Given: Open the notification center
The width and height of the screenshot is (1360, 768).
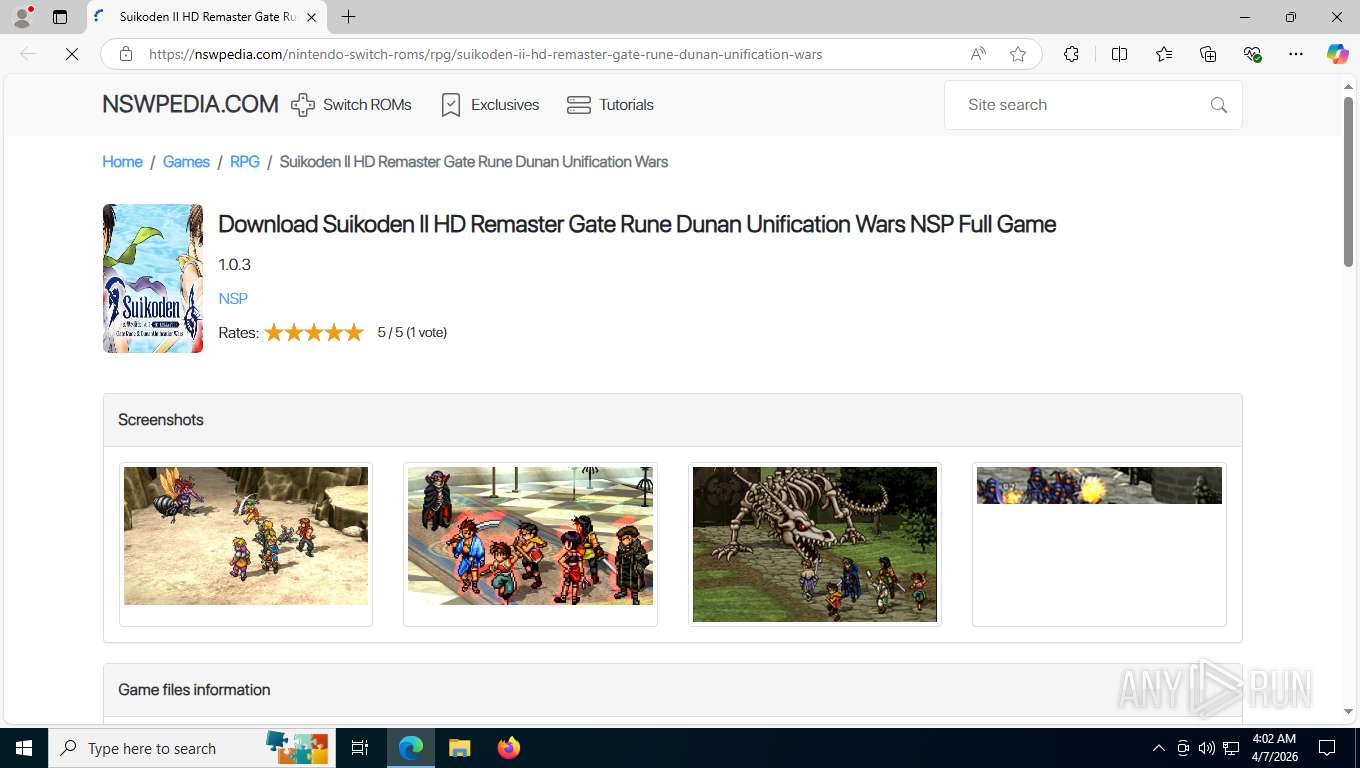Looking at the screenshot, I should (1327, 748).
